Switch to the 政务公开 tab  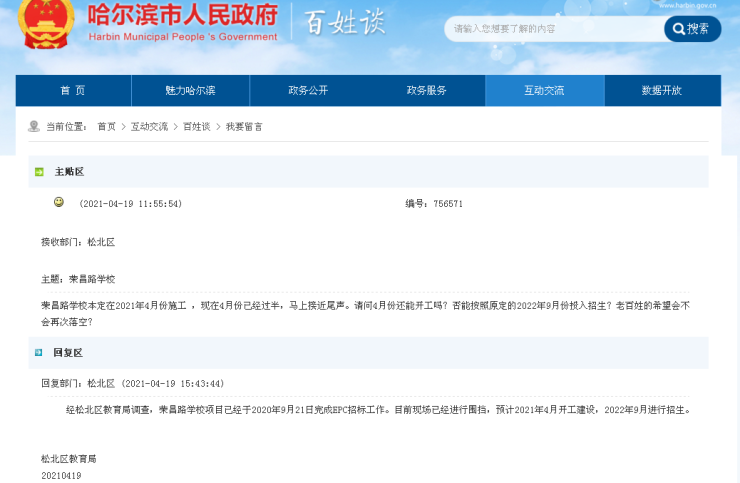[308, 90]
